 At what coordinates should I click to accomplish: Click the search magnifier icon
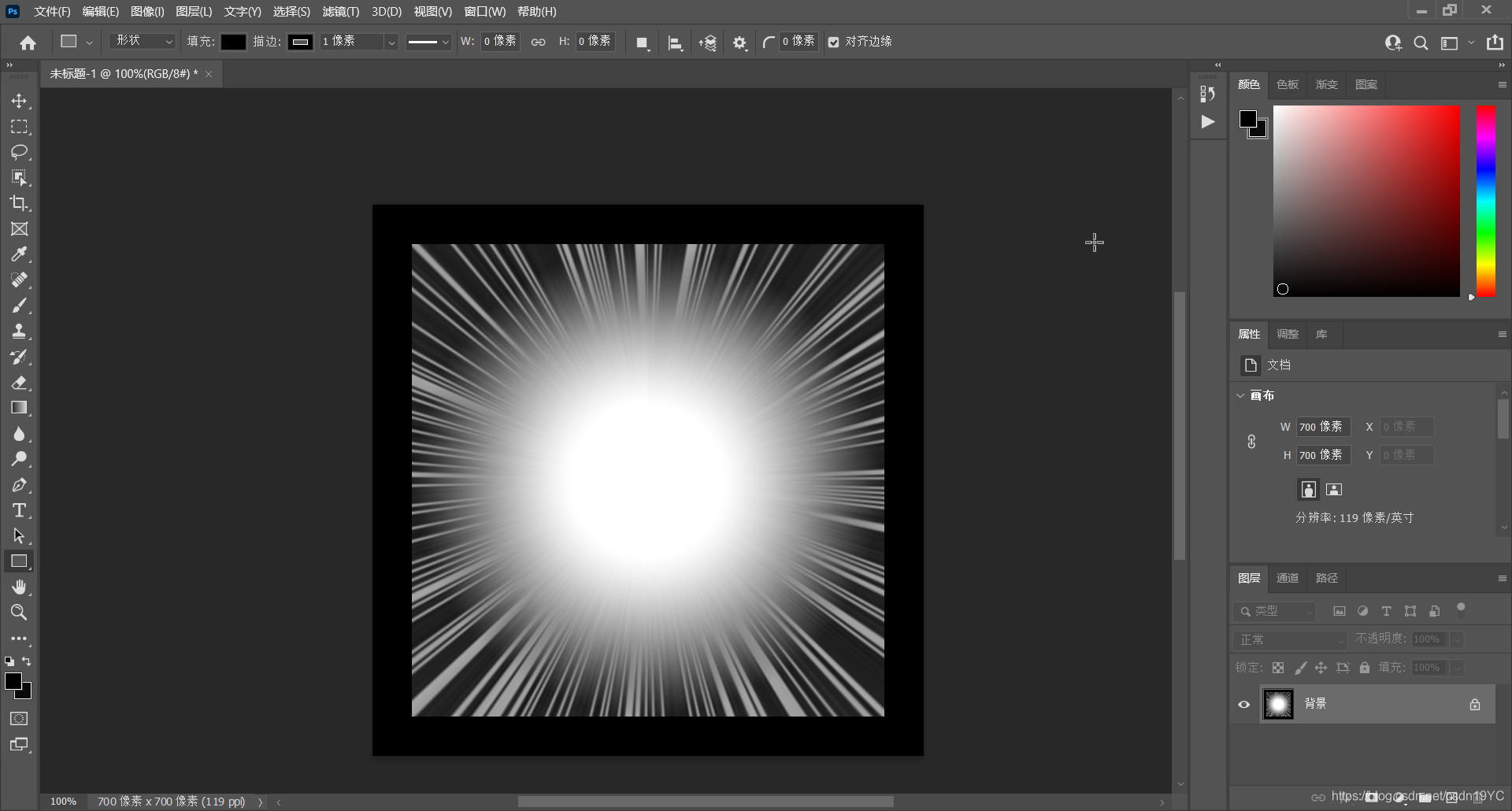[x=1421, y=43]
